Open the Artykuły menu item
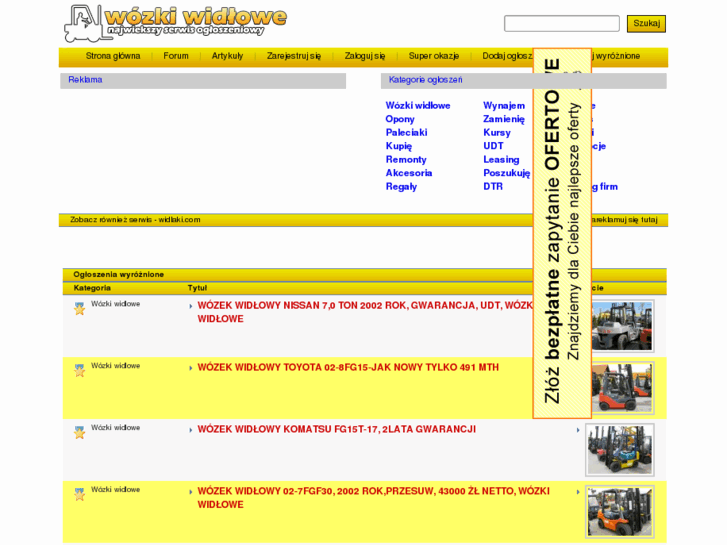This screenshot has height=545, width=727. [227, 56]
